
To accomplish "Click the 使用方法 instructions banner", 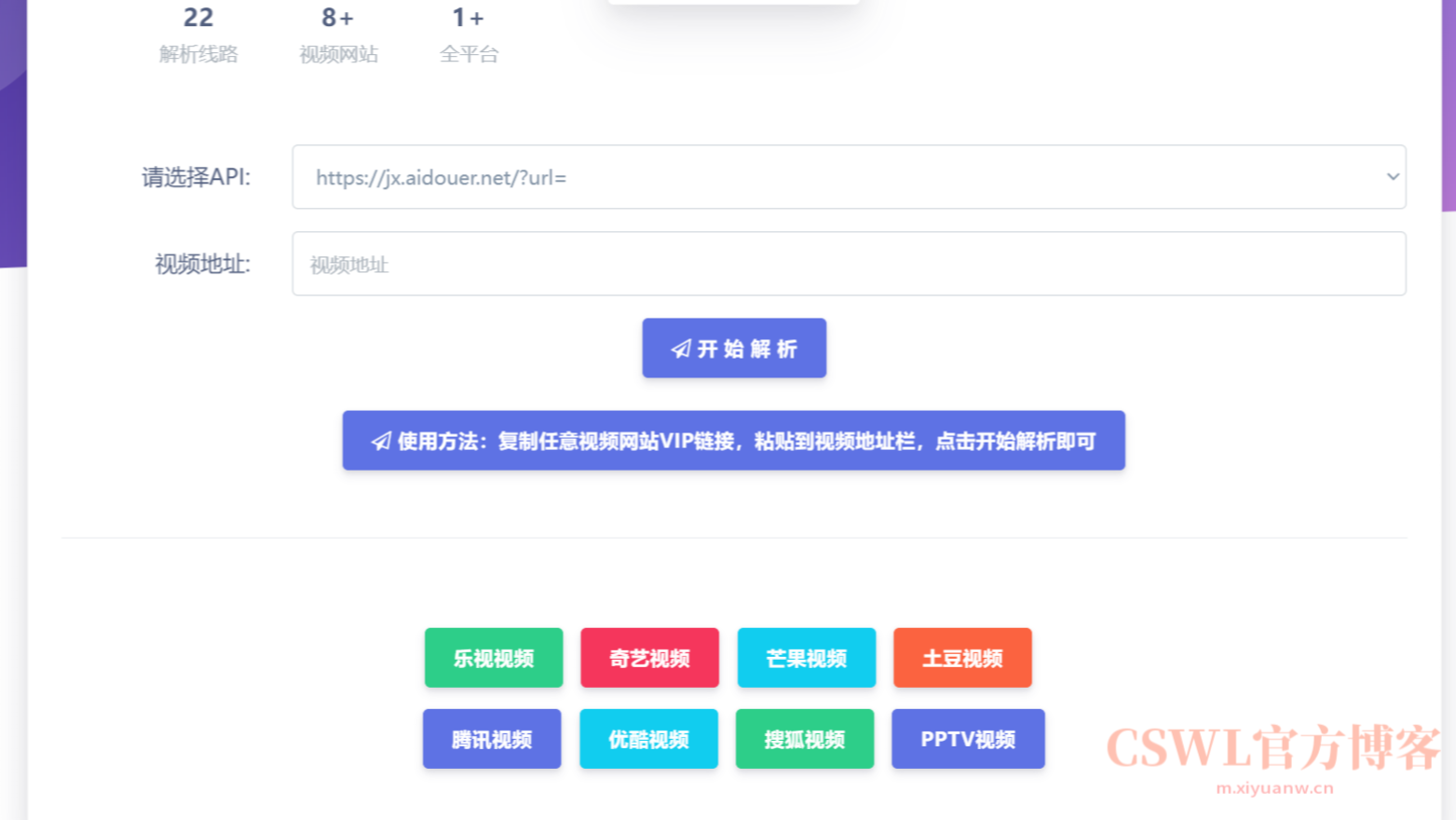I will point(735,440).
